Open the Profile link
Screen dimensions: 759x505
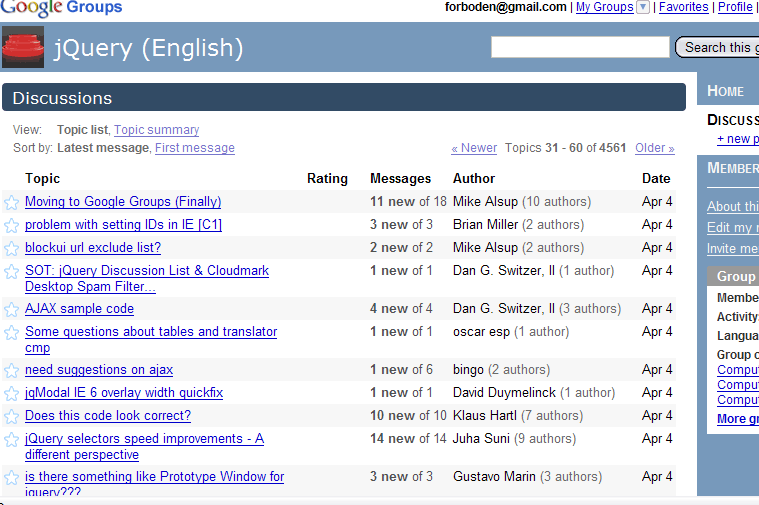735,7
